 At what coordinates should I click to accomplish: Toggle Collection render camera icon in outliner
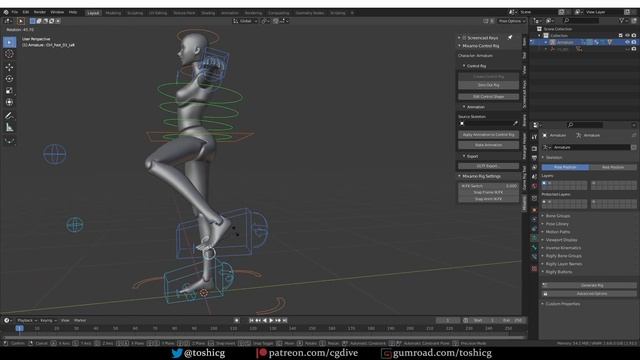pos(634,36)
